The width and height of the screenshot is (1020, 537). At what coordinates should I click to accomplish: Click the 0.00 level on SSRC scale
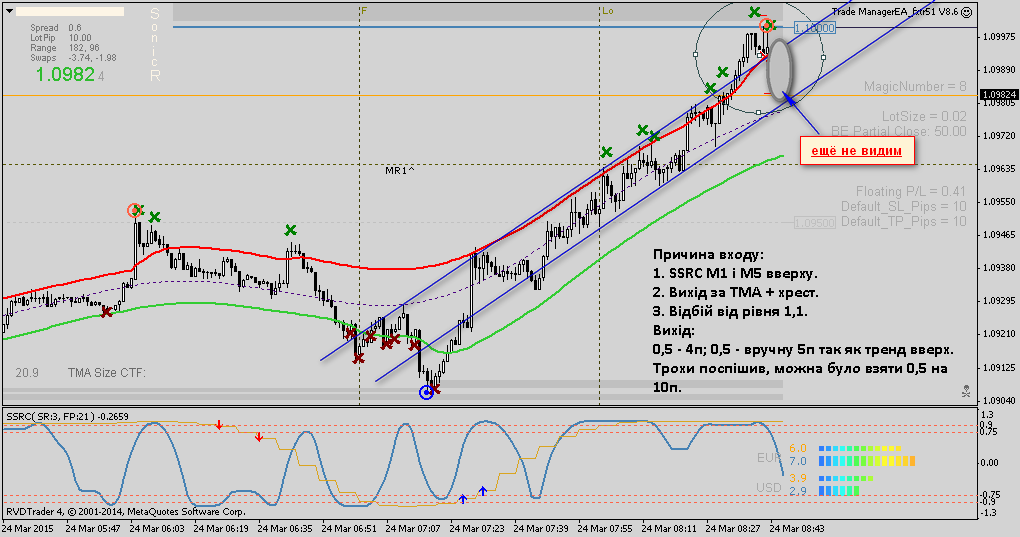(x=989, y=463)
